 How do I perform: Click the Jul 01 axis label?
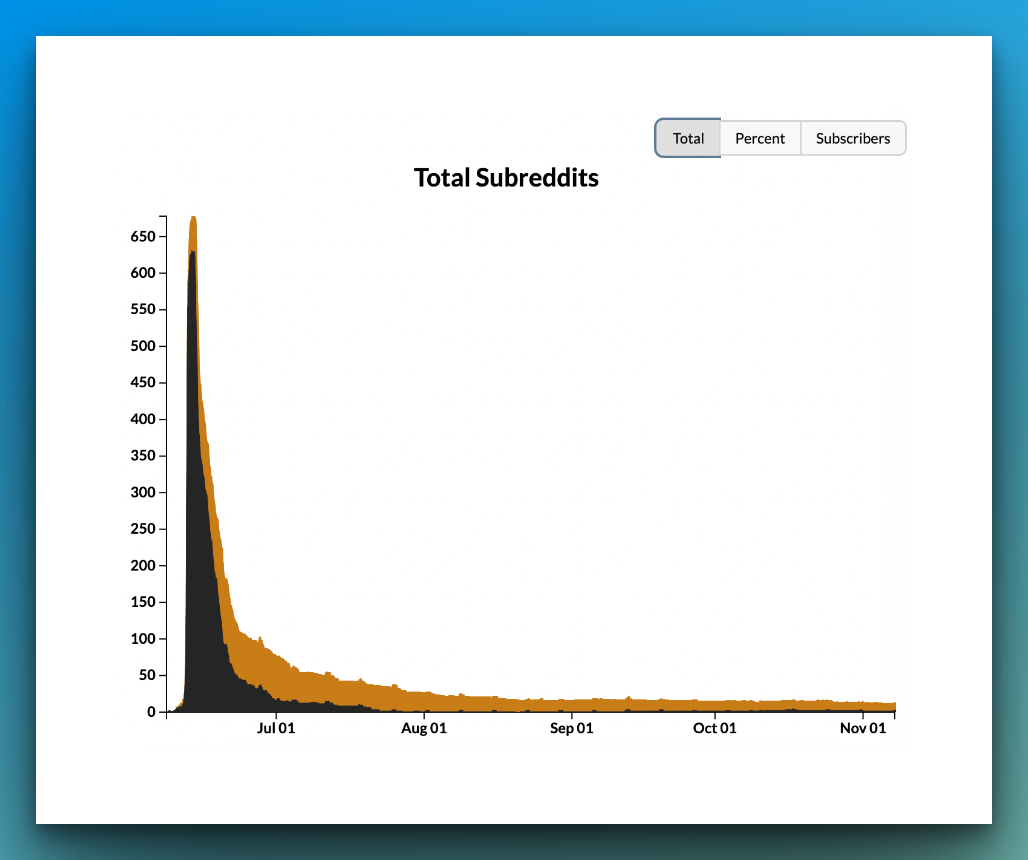click(276, 728)
